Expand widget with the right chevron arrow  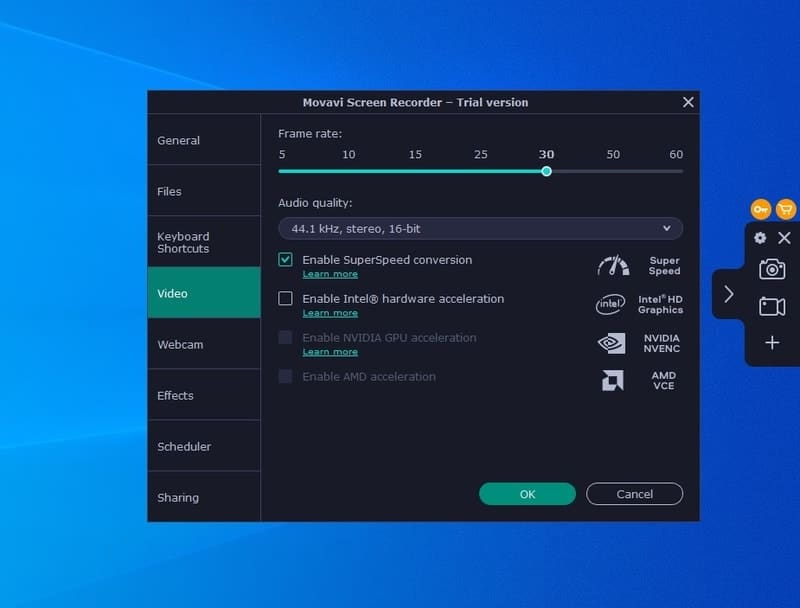729,294
